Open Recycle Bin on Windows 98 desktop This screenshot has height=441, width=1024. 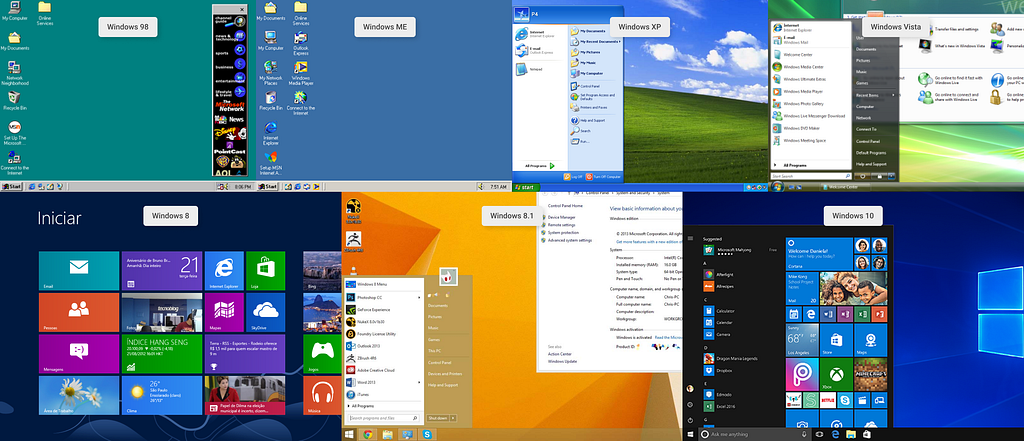14,101
